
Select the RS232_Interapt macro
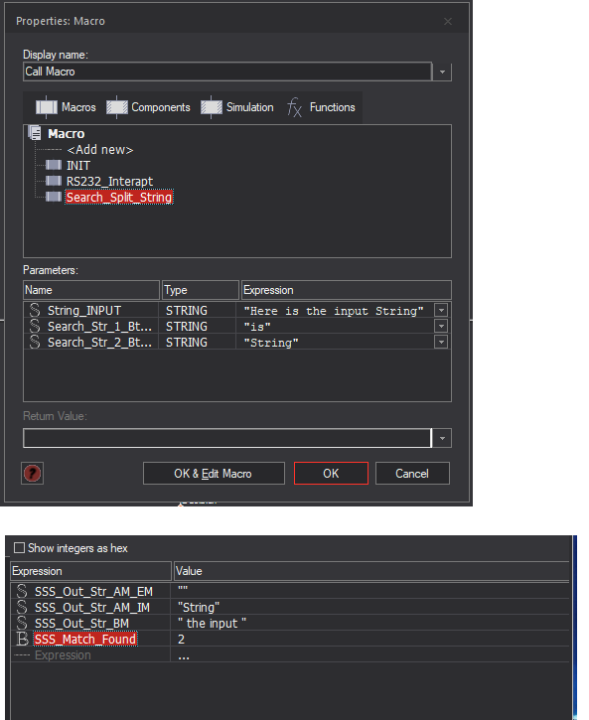(109, 181)
